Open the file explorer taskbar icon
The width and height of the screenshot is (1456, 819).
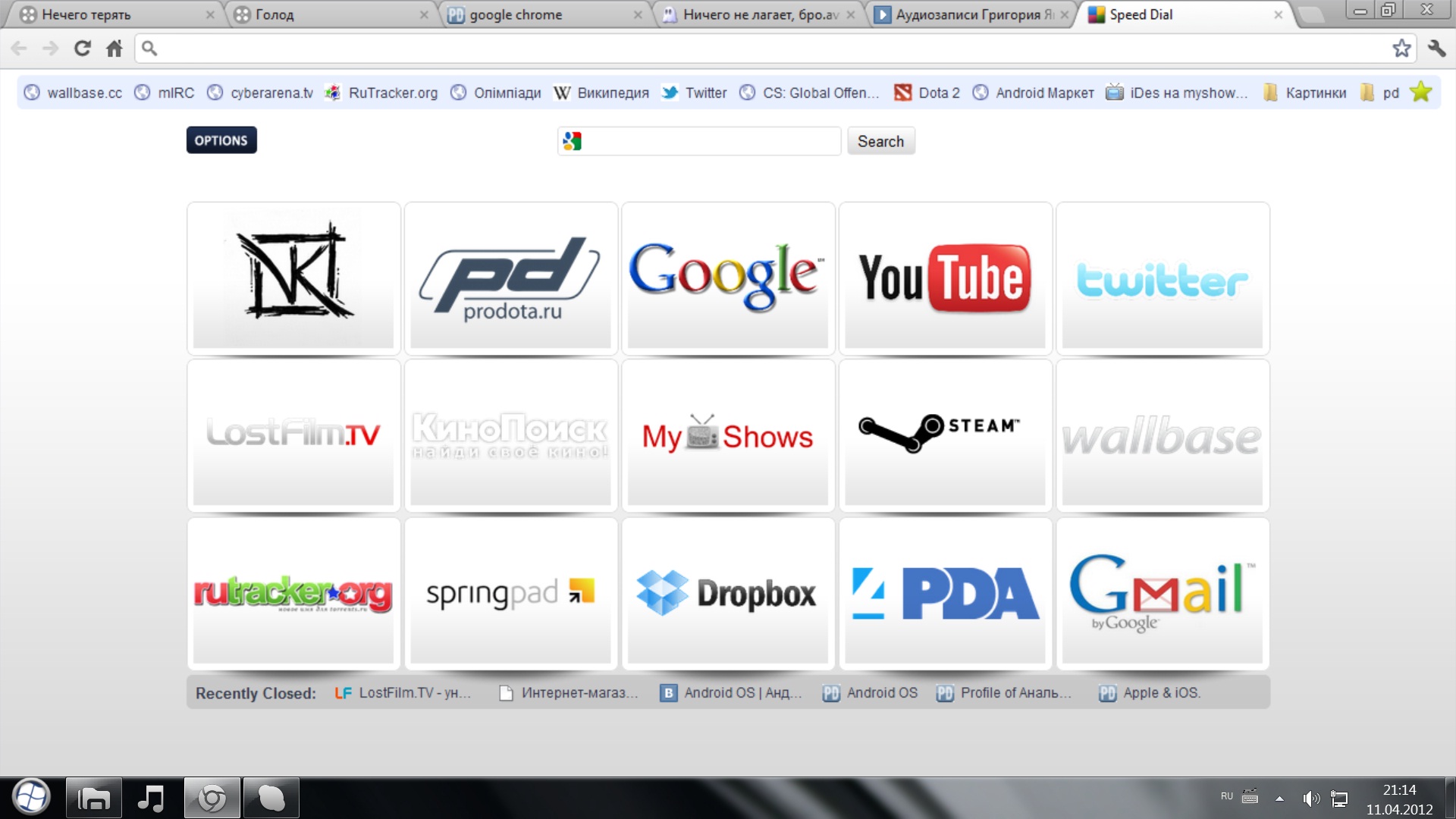(94, 798)
